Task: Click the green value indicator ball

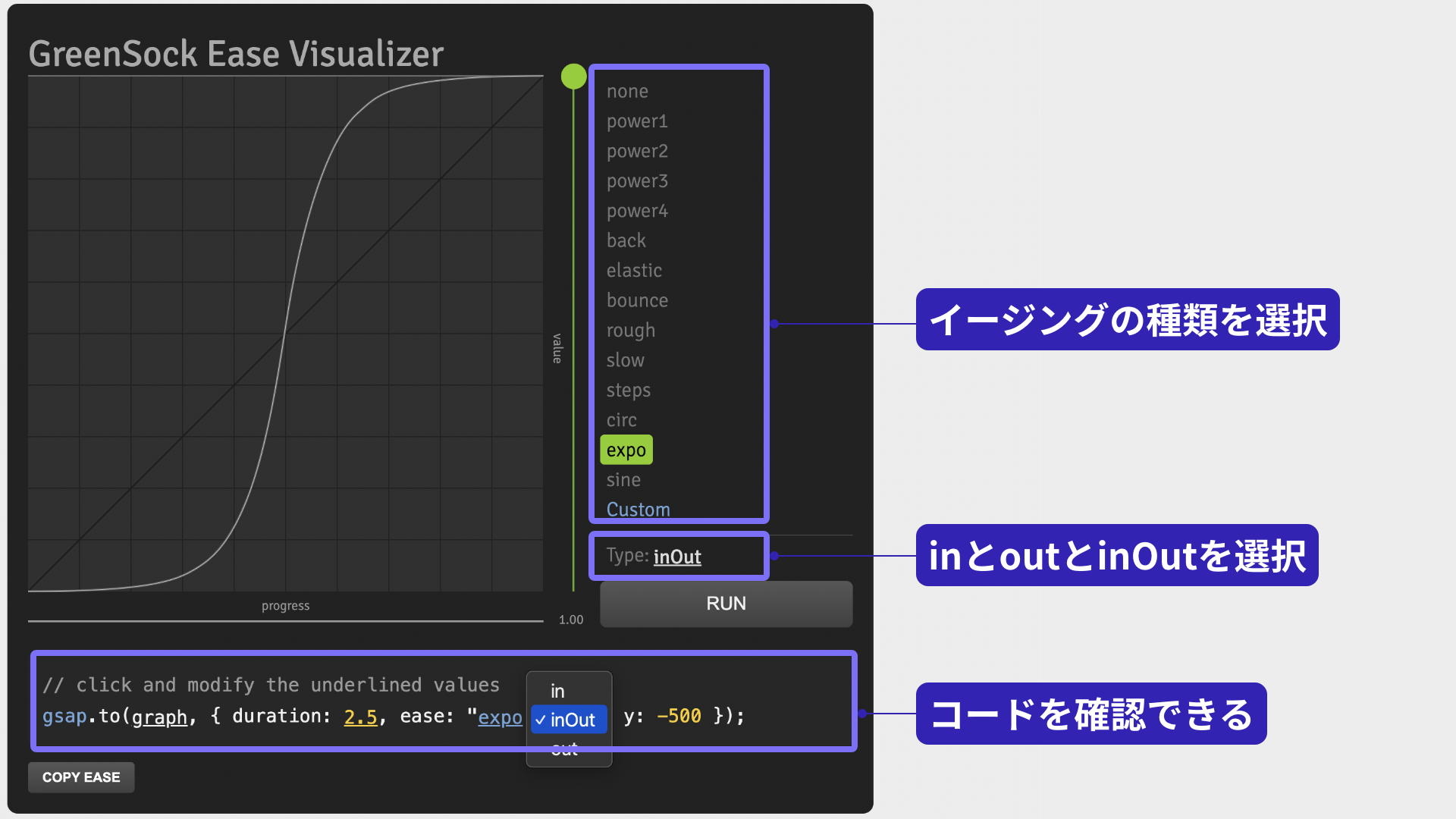Action: click(x=573, y=77)
